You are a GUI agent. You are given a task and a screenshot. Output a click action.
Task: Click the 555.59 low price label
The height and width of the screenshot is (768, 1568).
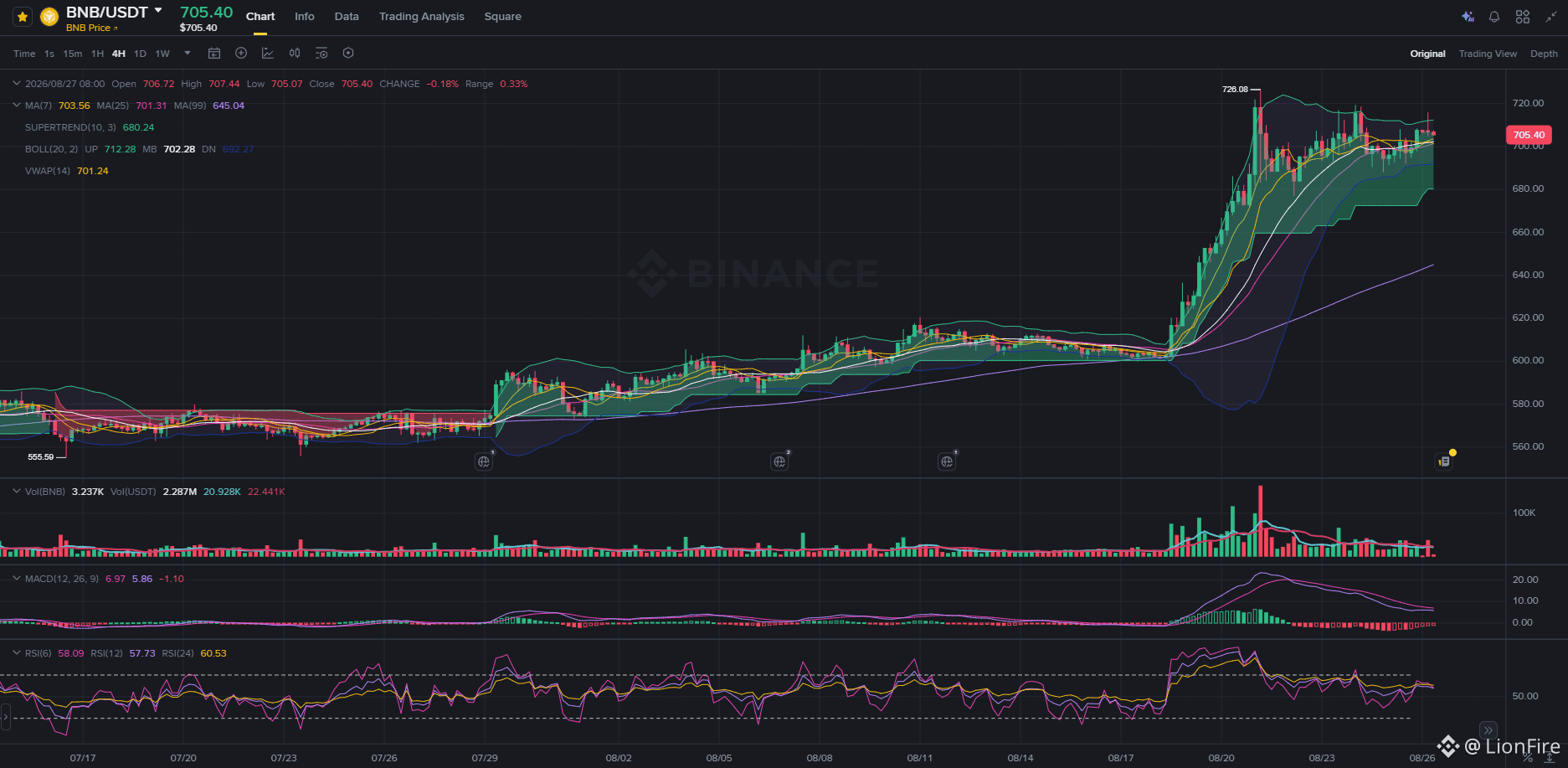tap(40, 457)
